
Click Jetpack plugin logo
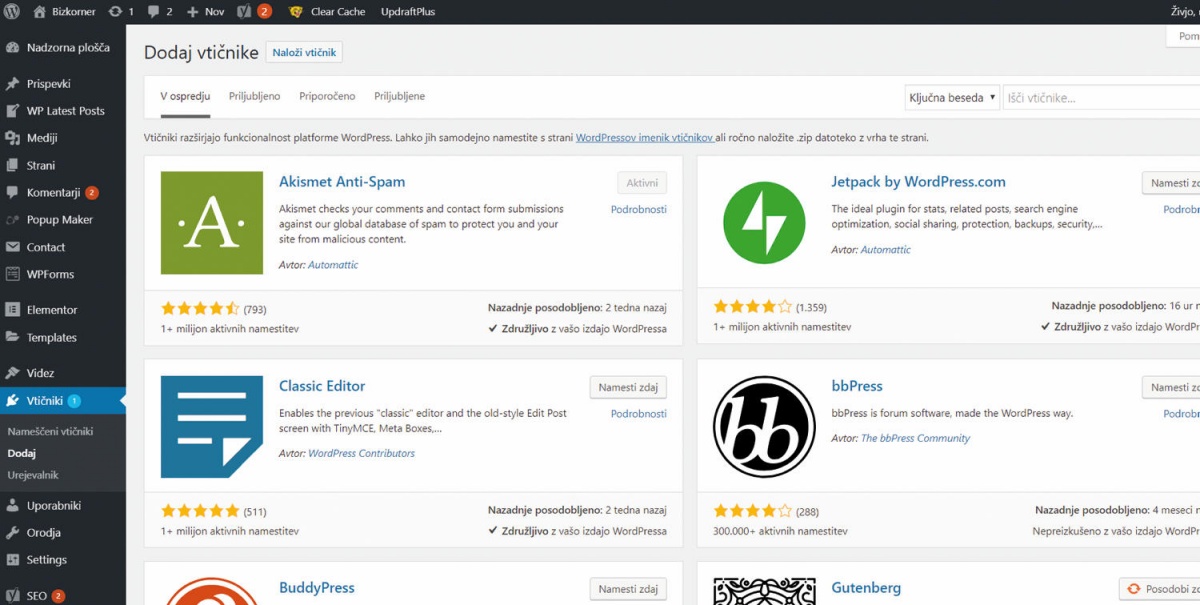[x=764, y=223]
